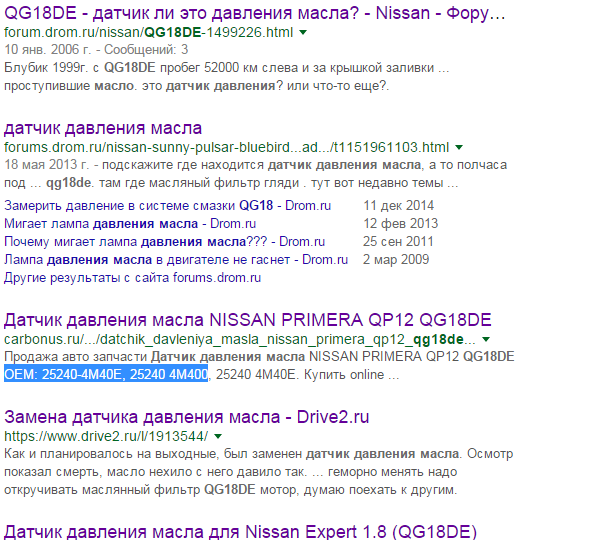Screen dimensions: 608x540
Task: Click date text '2 мар 2009'
Action: (396, 259)
